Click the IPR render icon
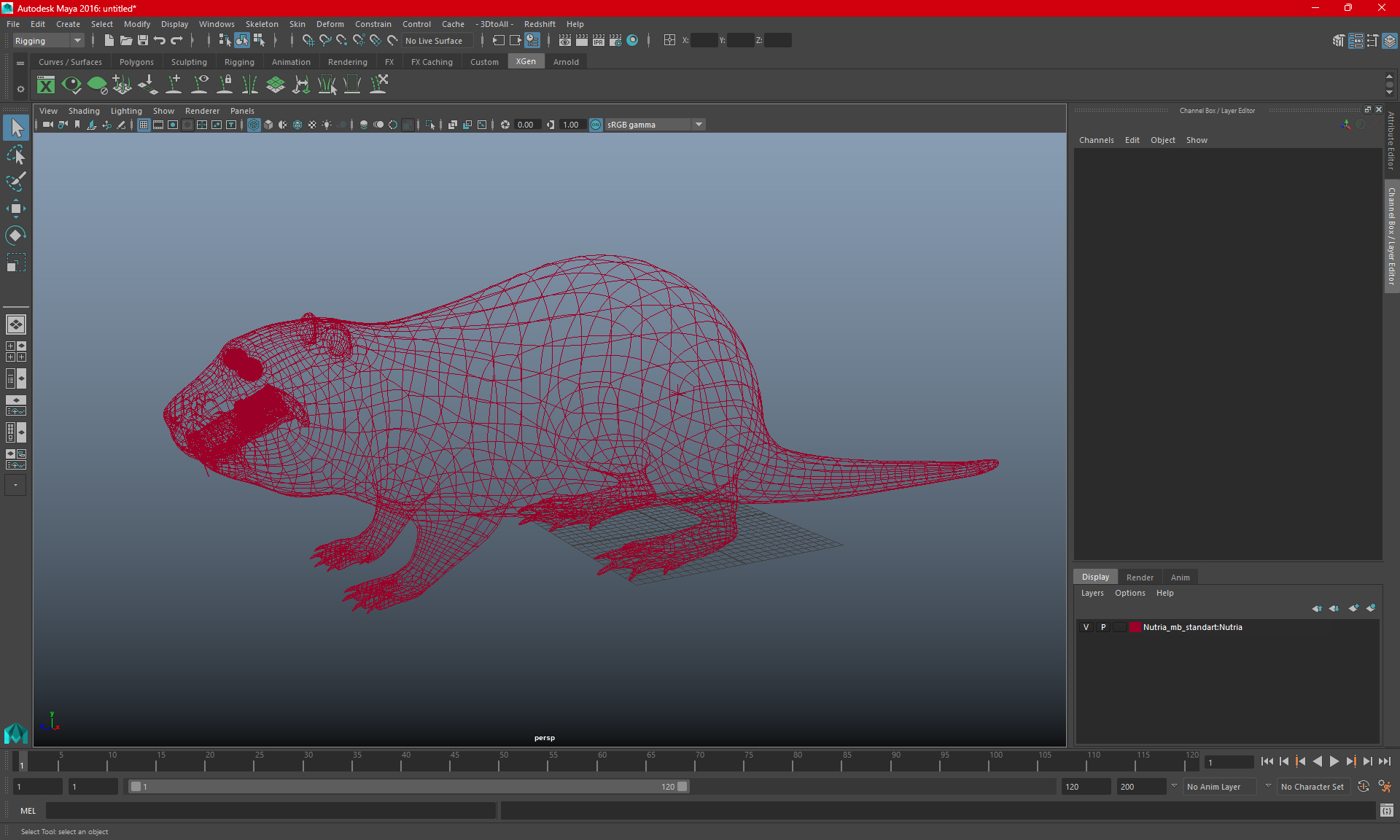This screenshot has height=840, width=1400. tap(598, 41)
